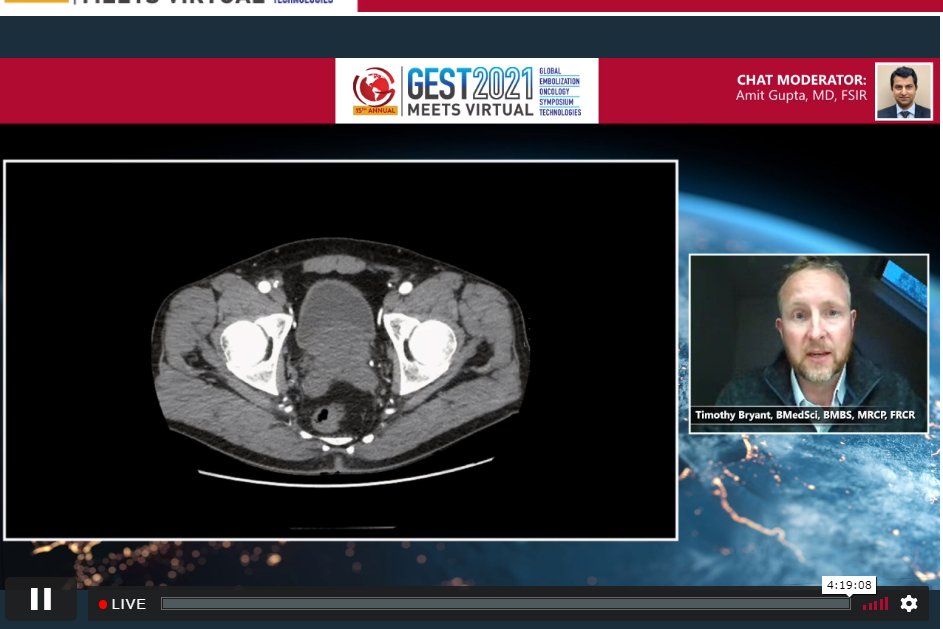
Task: Select the Timothy Bryant name caption
Action: (x=805, y=415)
